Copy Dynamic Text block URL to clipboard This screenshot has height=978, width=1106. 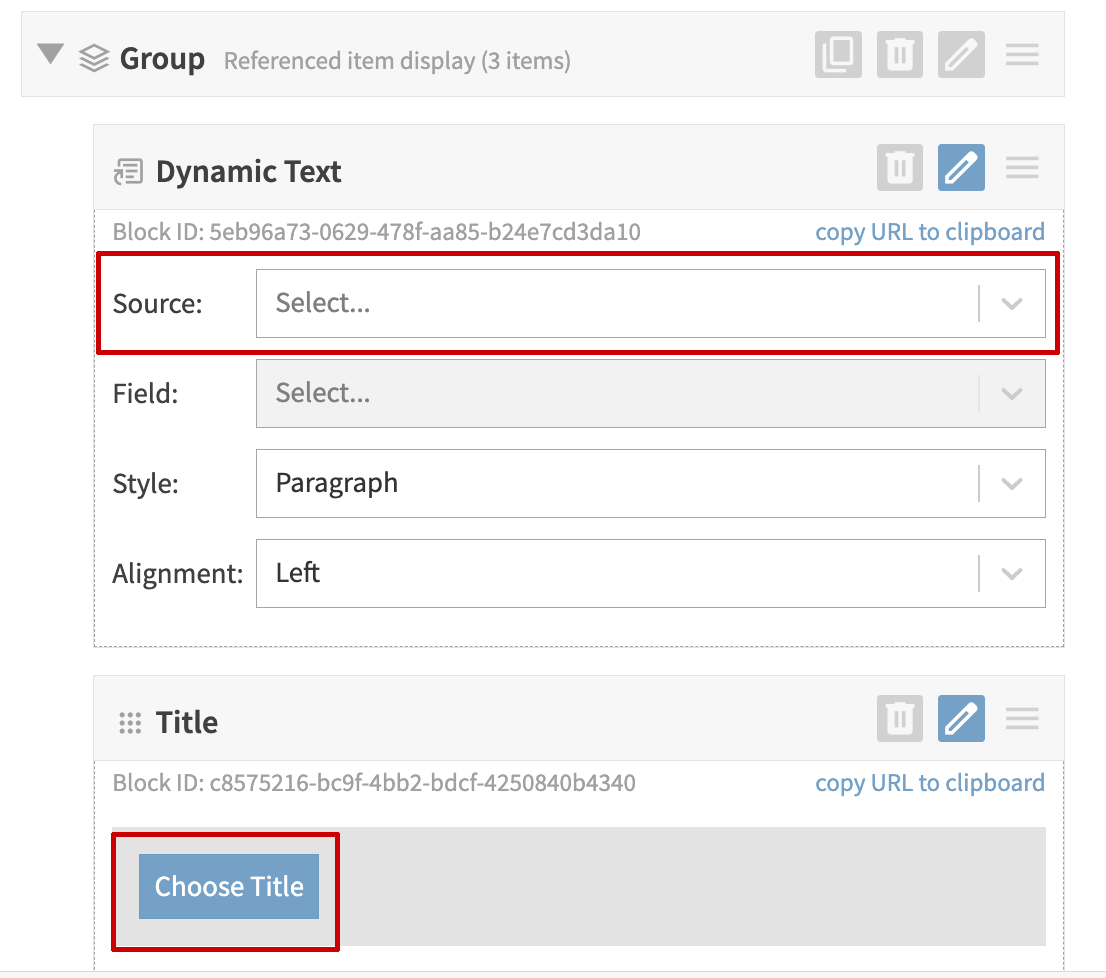pyautogui.click(x=929, y=231)
